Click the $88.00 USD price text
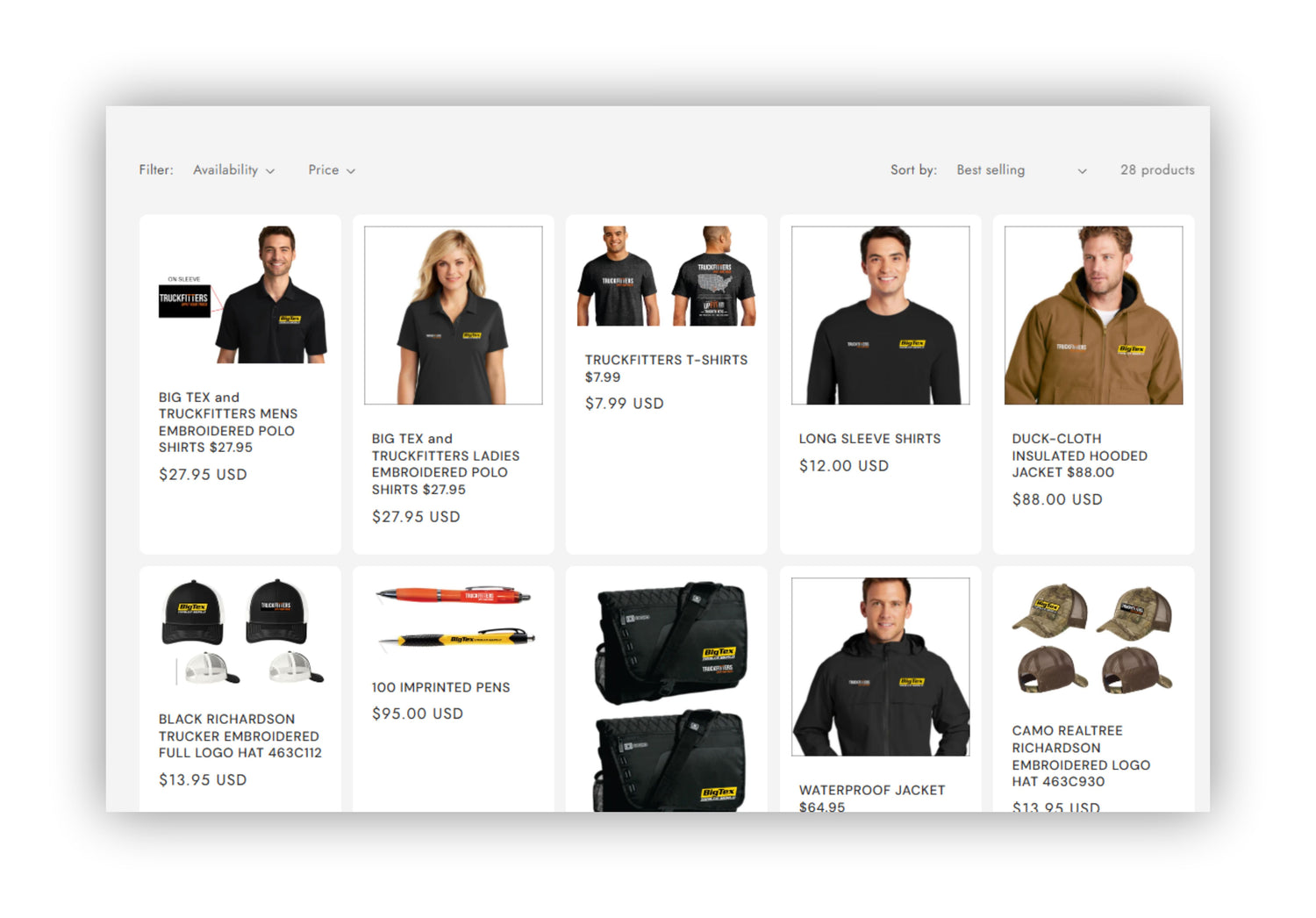 pos(1057,499)
